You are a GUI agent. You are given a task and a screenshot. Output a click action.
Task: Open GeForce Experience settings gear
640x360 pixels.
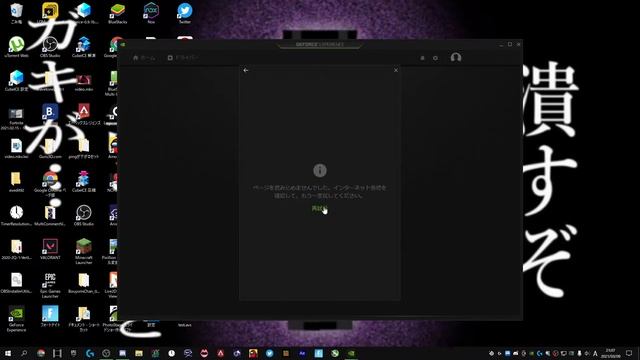click(x=436, y=58)
